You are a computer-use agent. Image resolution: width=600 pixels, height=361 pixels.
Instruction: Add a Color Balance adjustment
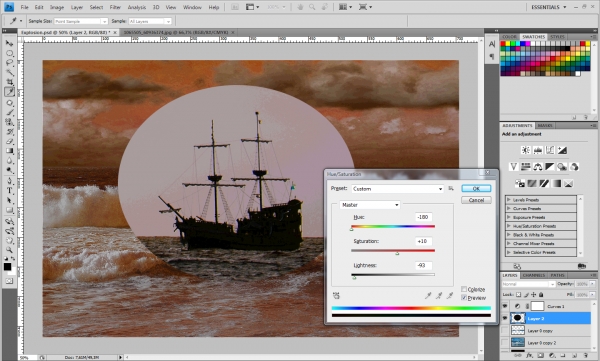[538, 167]
